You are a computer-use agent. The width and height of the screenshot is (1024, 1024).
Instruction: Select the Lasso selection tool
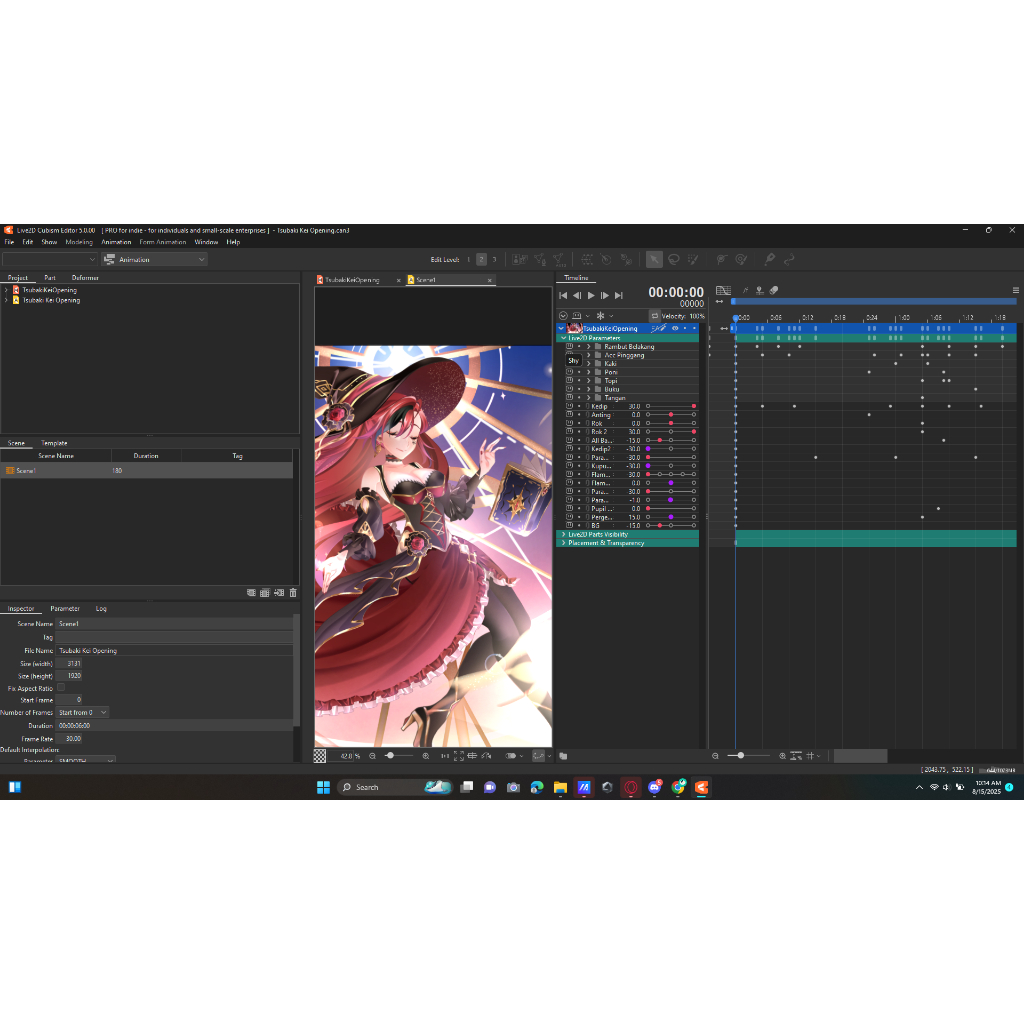click(674, 259)
